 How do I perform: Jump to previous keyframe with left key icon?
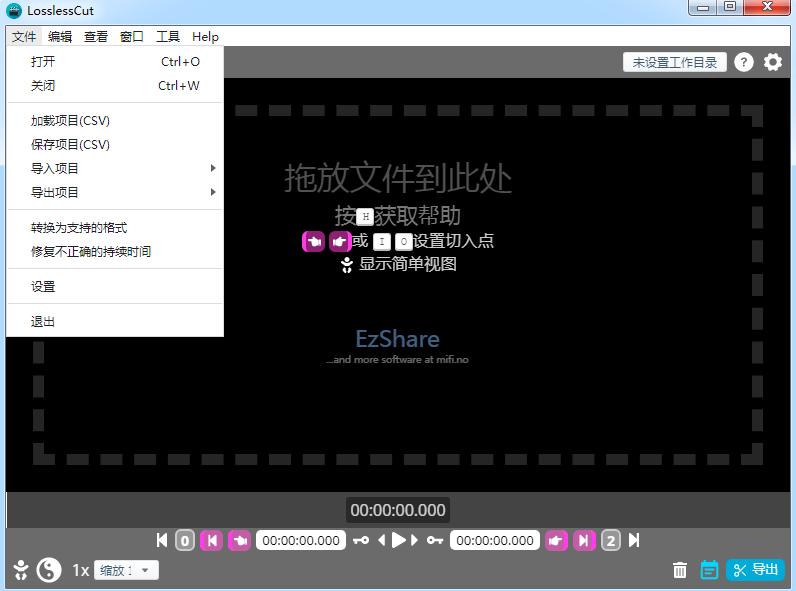[361, 540]
